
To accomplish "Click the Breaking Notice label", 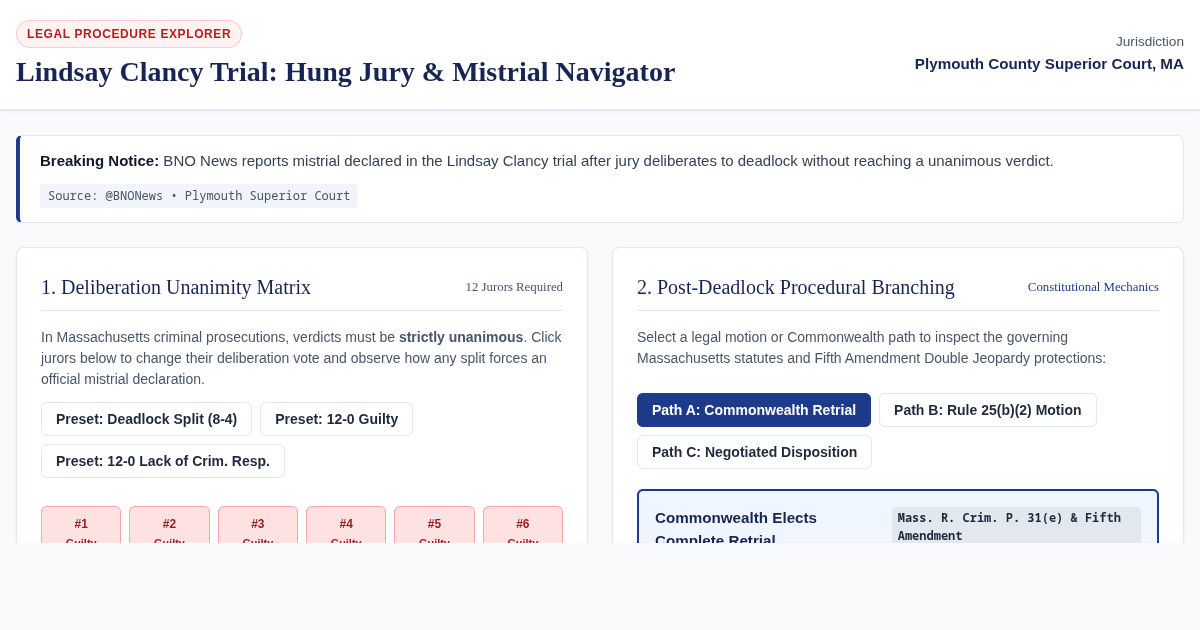I will click(100, 161).
